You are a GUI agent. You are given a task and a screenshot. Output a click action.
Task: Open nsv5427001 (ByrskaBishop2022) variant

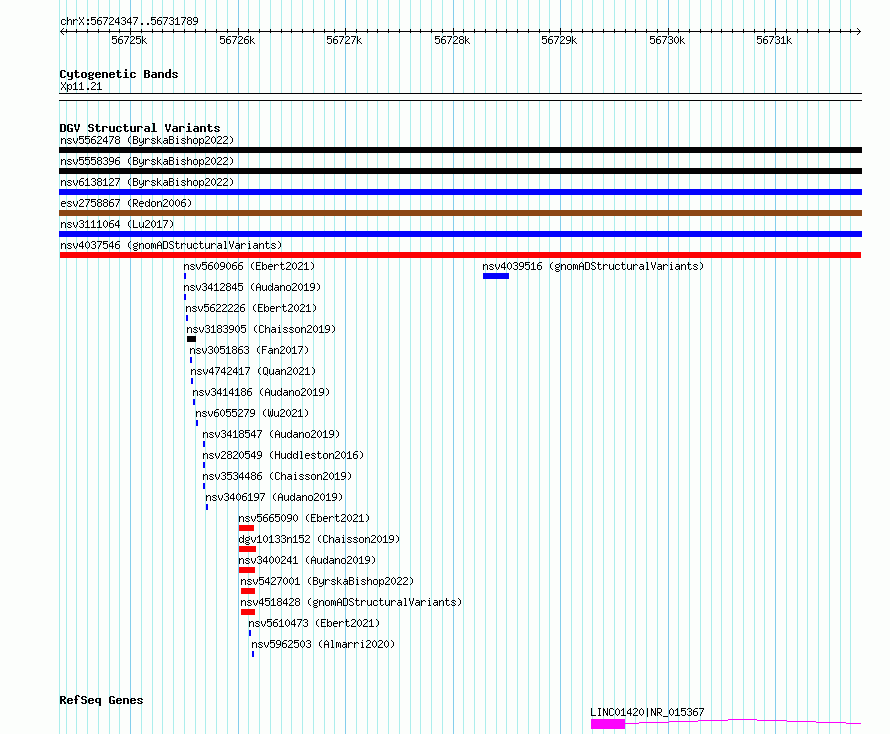tap(327, 581)
